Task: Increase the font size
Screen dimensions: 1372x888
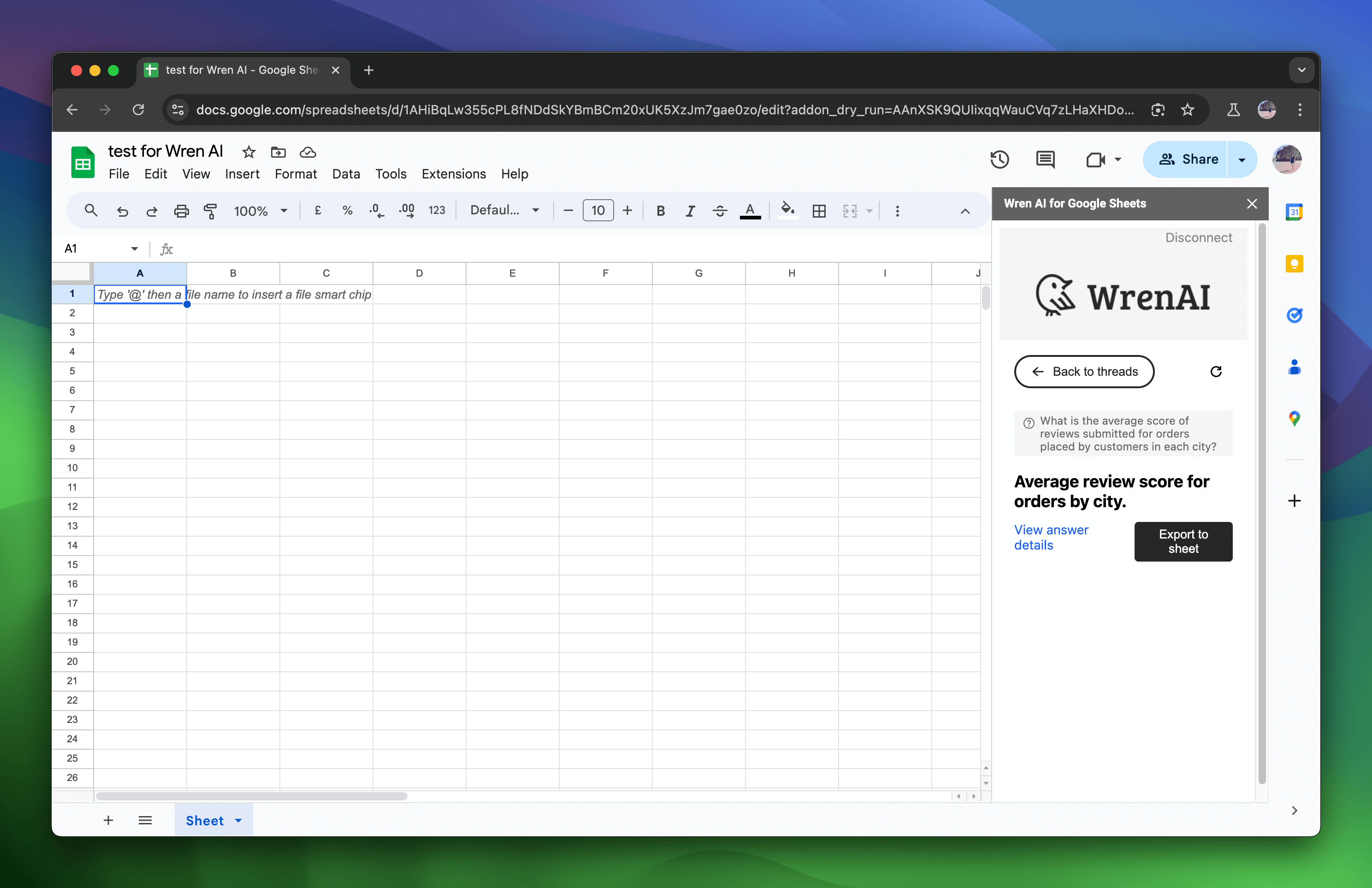Action: point(627,210)
